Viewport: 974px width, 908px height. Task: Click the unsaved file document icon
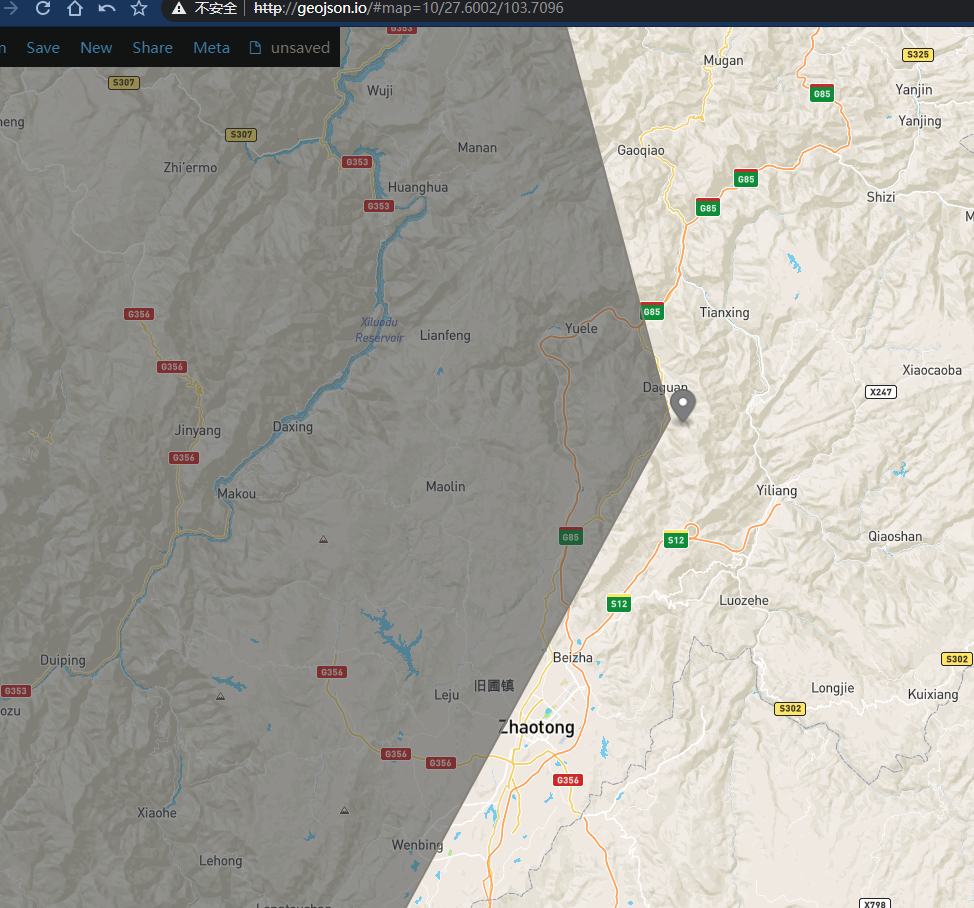point(255,48)
